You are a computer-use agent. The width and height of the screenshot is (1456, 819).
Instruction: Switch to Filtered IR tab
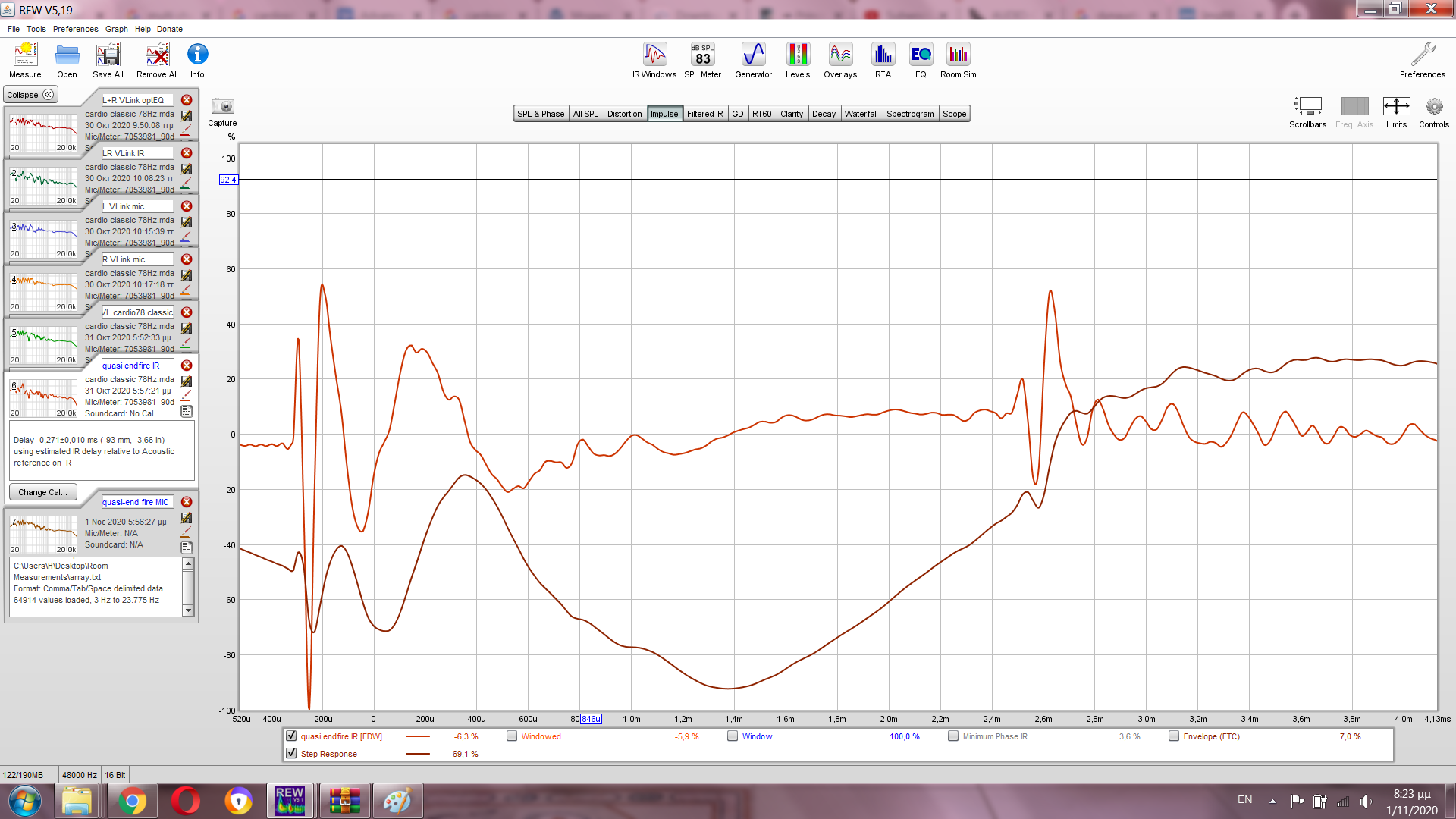coord(704,114)
